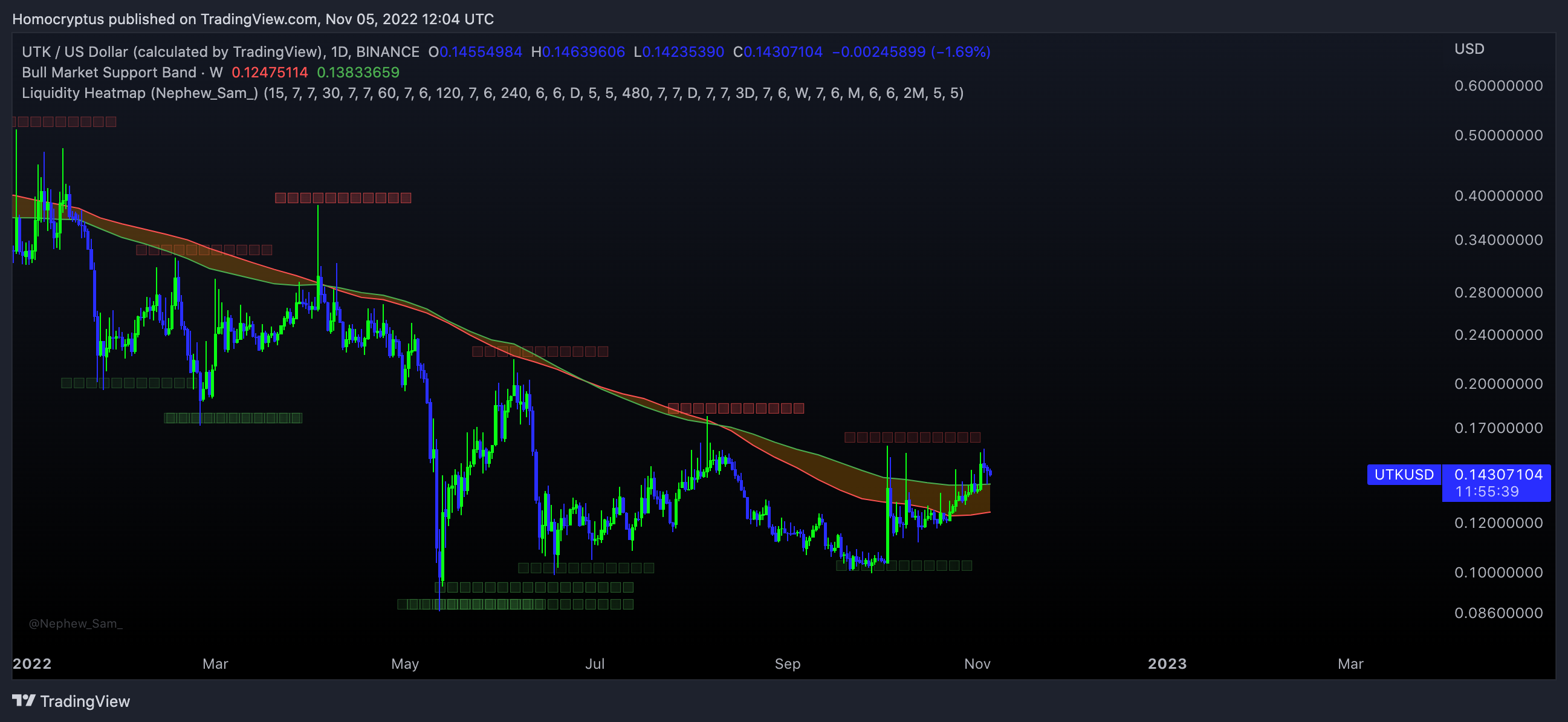Click the red band value 0.12475114
Viewport: 1568px width, 722px height.
pos(270,73)
